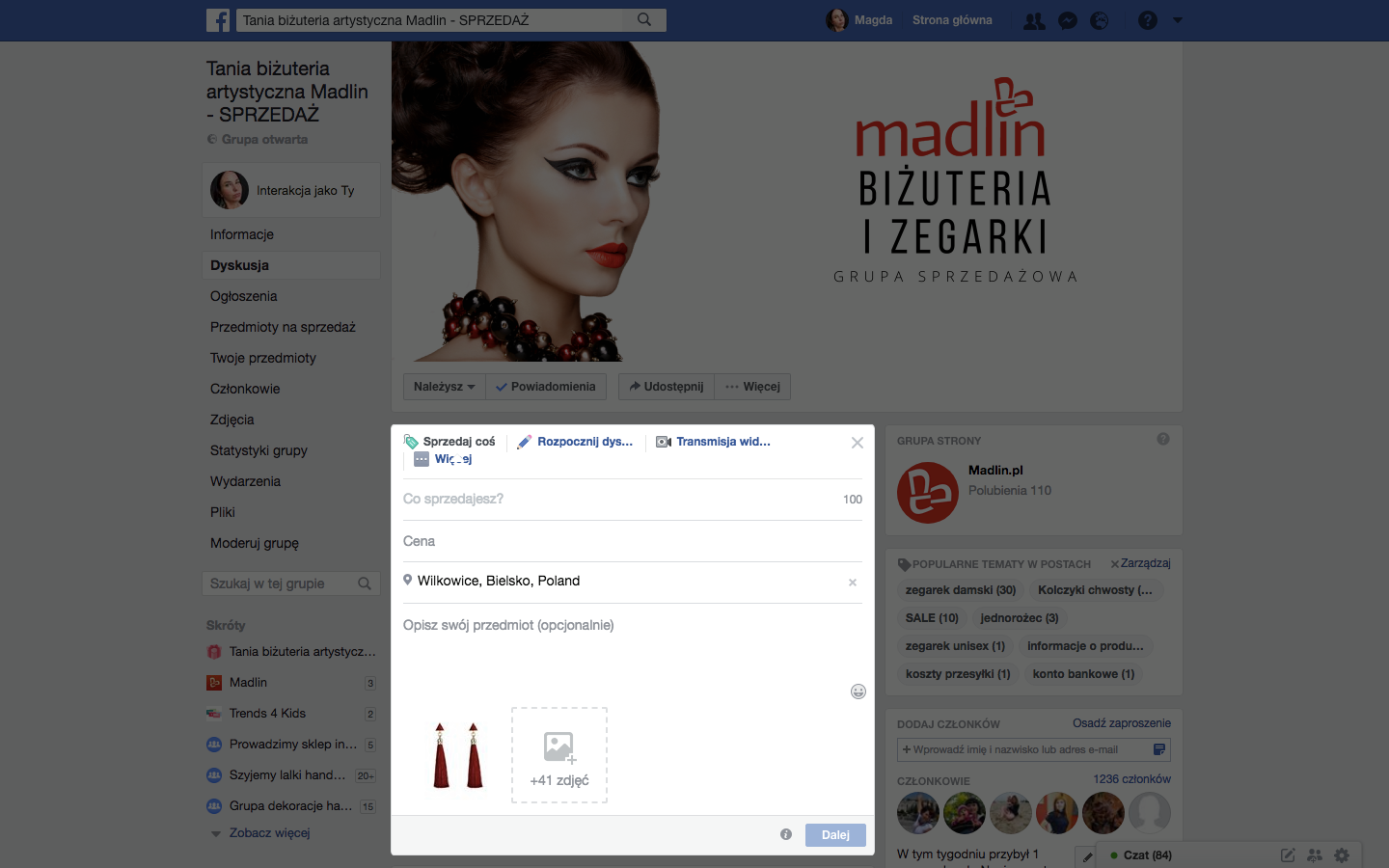This screenshot has width=1389, height=868.
Task: Close the sell composer with X
Action: point(858,443)
